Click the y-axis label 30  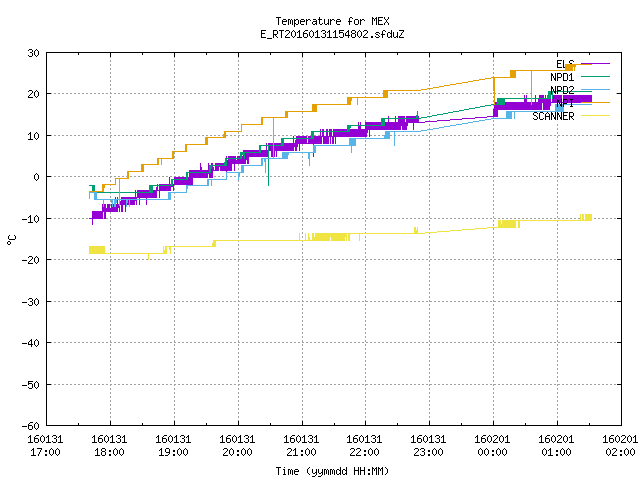point(33,53)
